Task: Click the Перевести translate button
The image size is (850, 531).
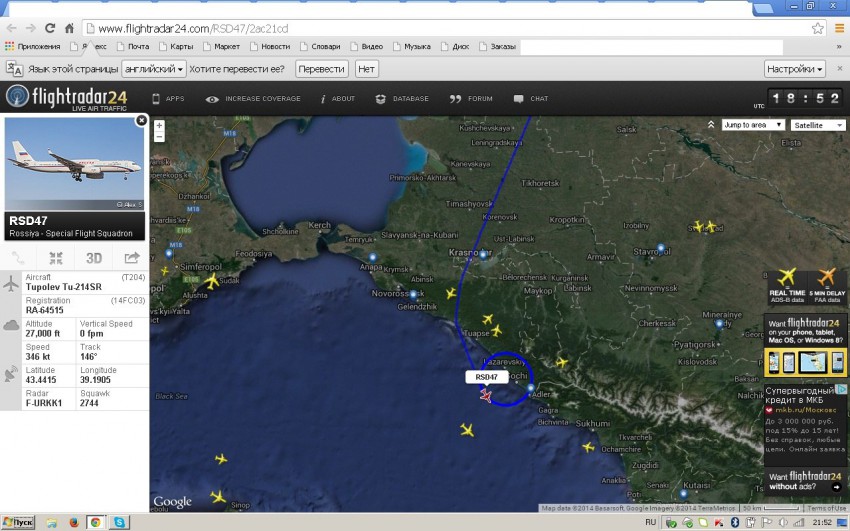Action: tap(321, 69)
